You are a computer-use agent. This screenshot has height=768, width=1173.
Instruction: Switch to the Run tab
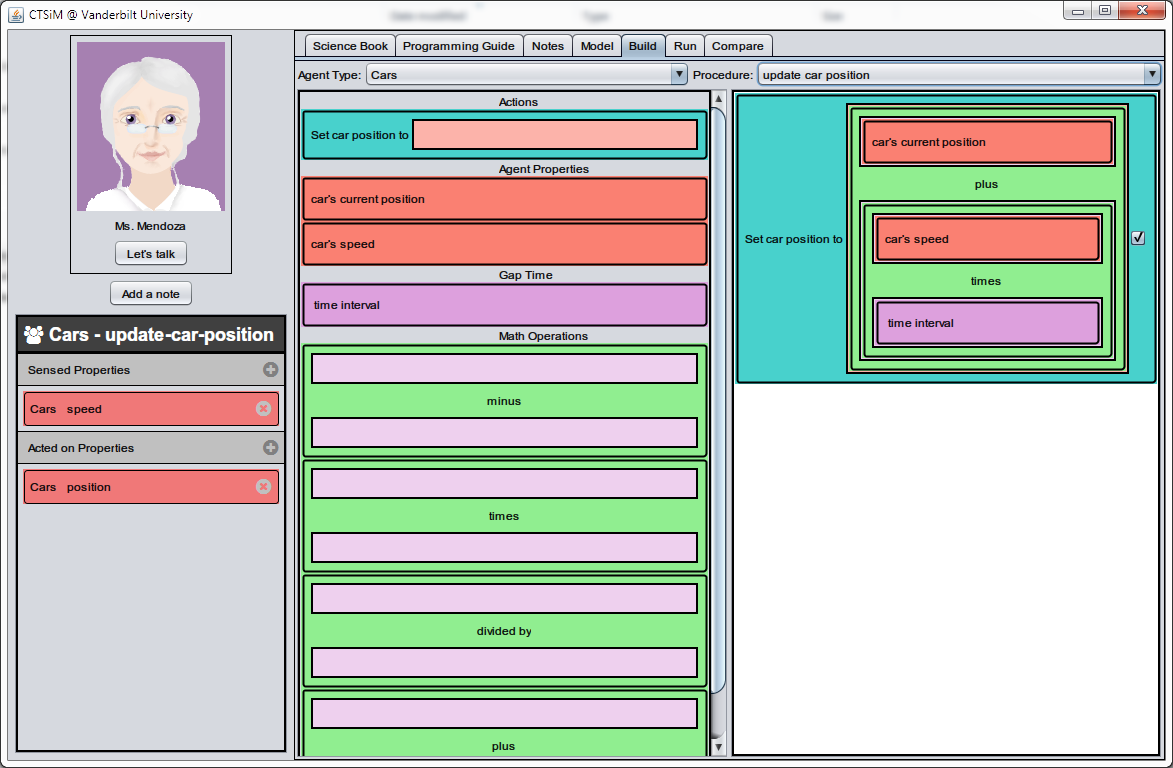click(684, 45)
